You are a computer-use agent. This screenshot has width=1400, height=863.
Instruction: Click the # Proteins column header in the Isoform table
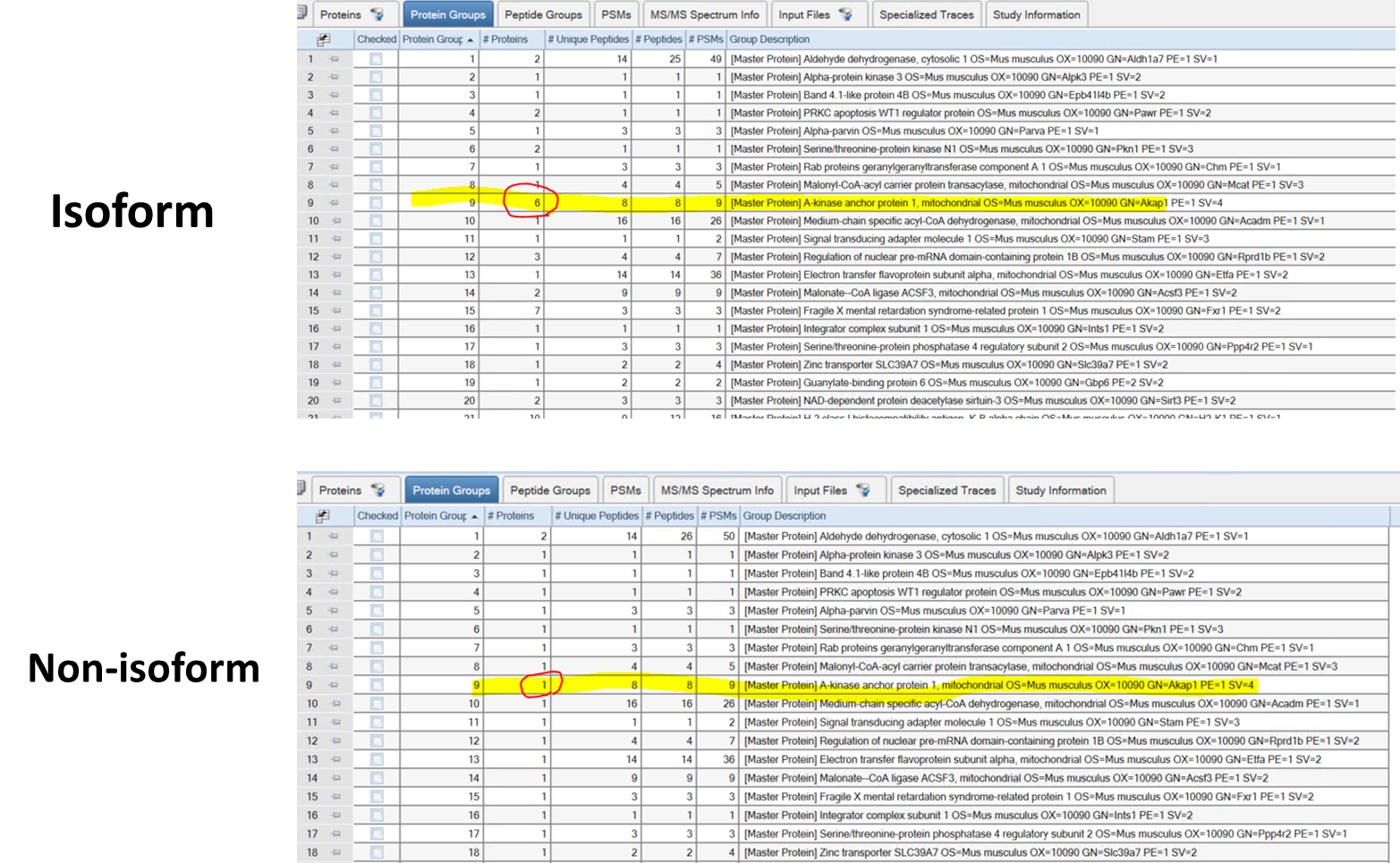pyautogui.click(x=512, y=39)
